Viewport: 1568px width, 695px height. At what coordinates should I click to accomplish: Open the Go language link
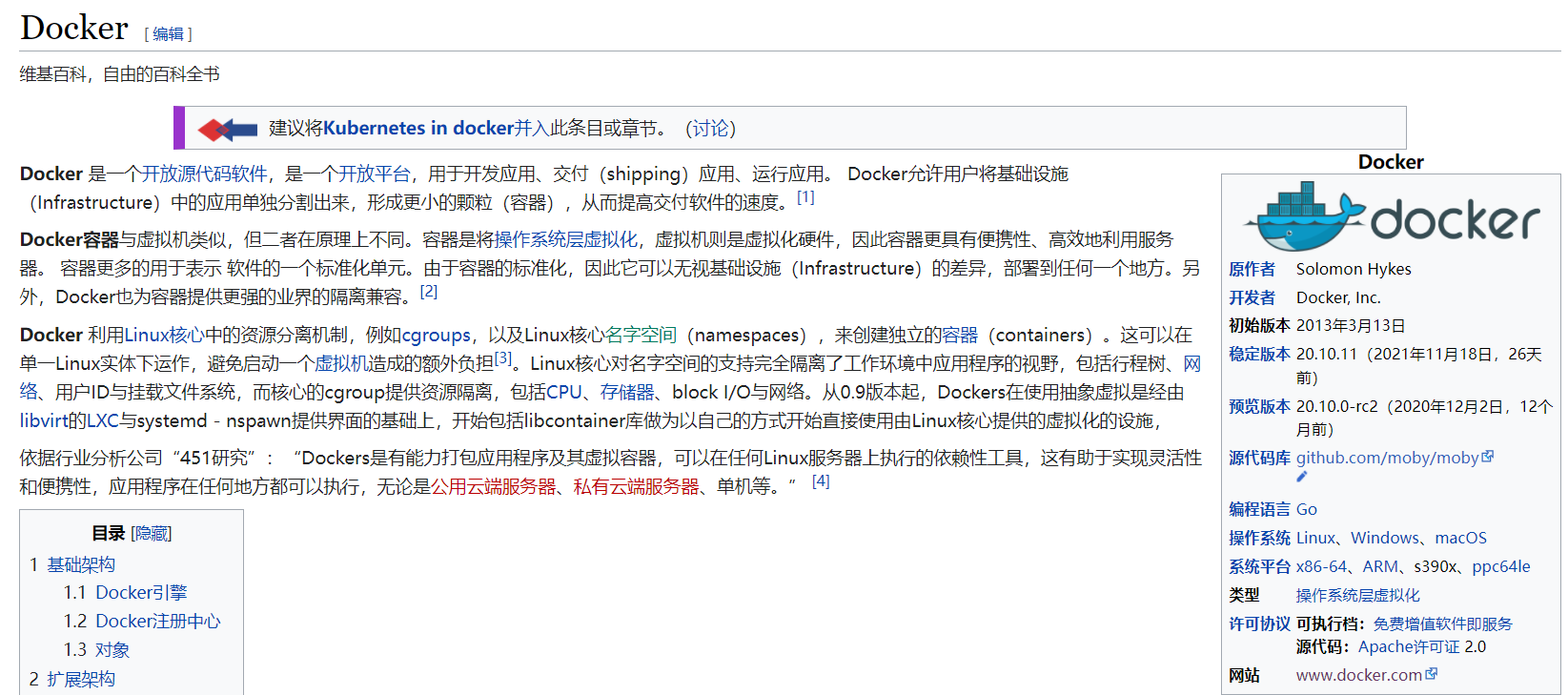[x=1307, y=510]
